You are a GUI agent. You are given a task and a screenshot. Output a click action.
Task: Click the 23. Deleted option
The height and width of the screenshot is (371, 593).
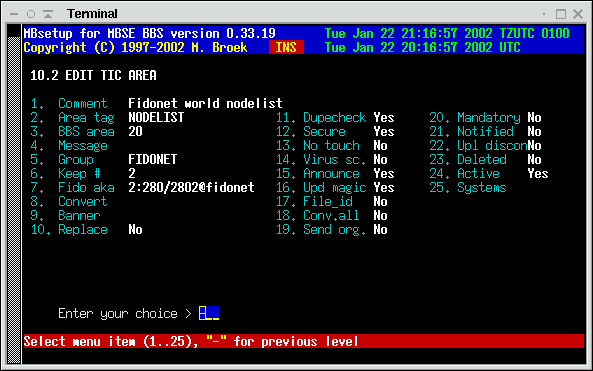point(468,159)
